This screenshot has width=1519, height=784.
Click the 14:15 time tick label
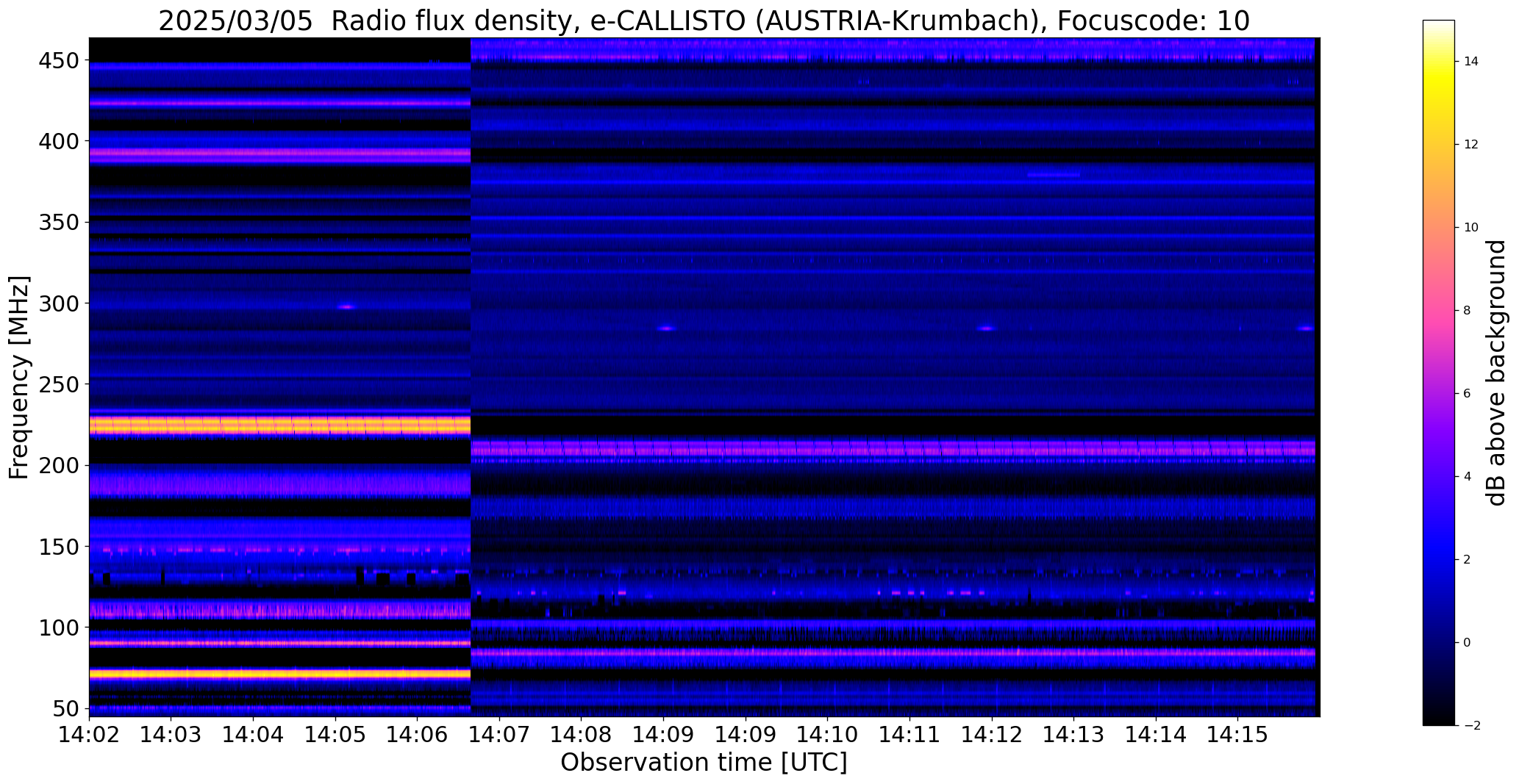point(1237,734)
